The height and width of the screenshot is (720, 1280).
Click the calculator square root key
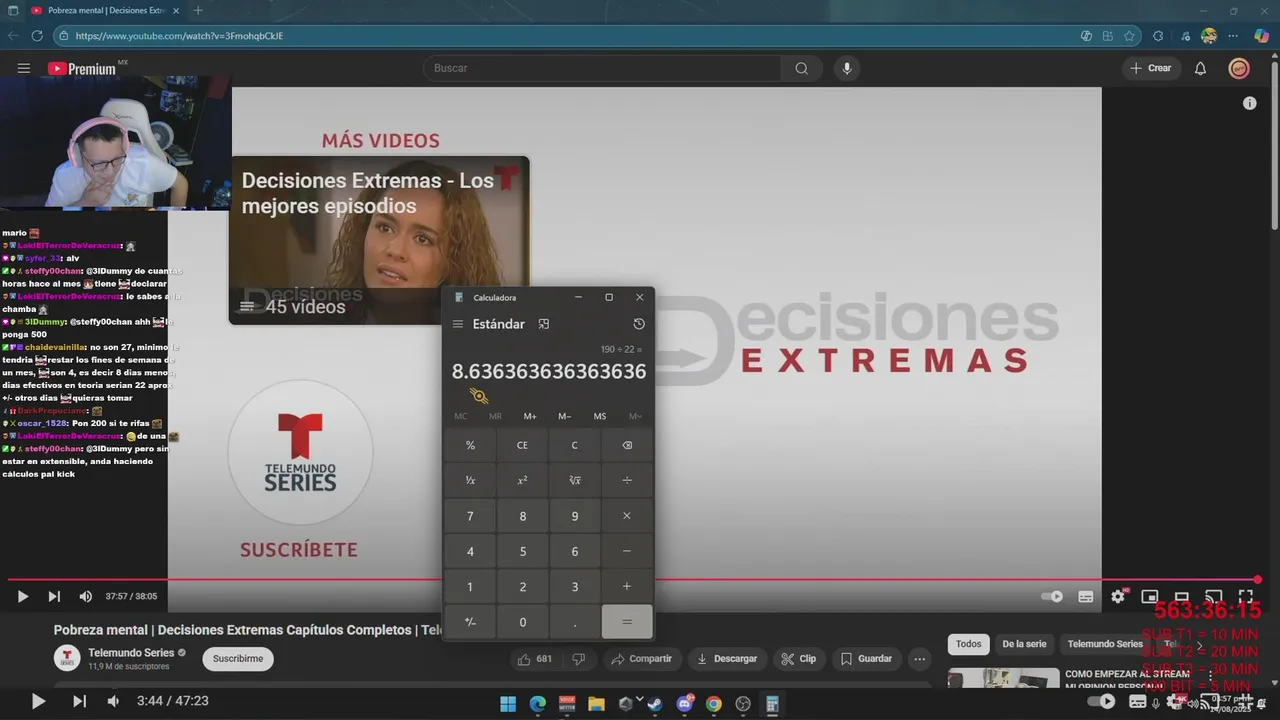(x=574, y=481)
